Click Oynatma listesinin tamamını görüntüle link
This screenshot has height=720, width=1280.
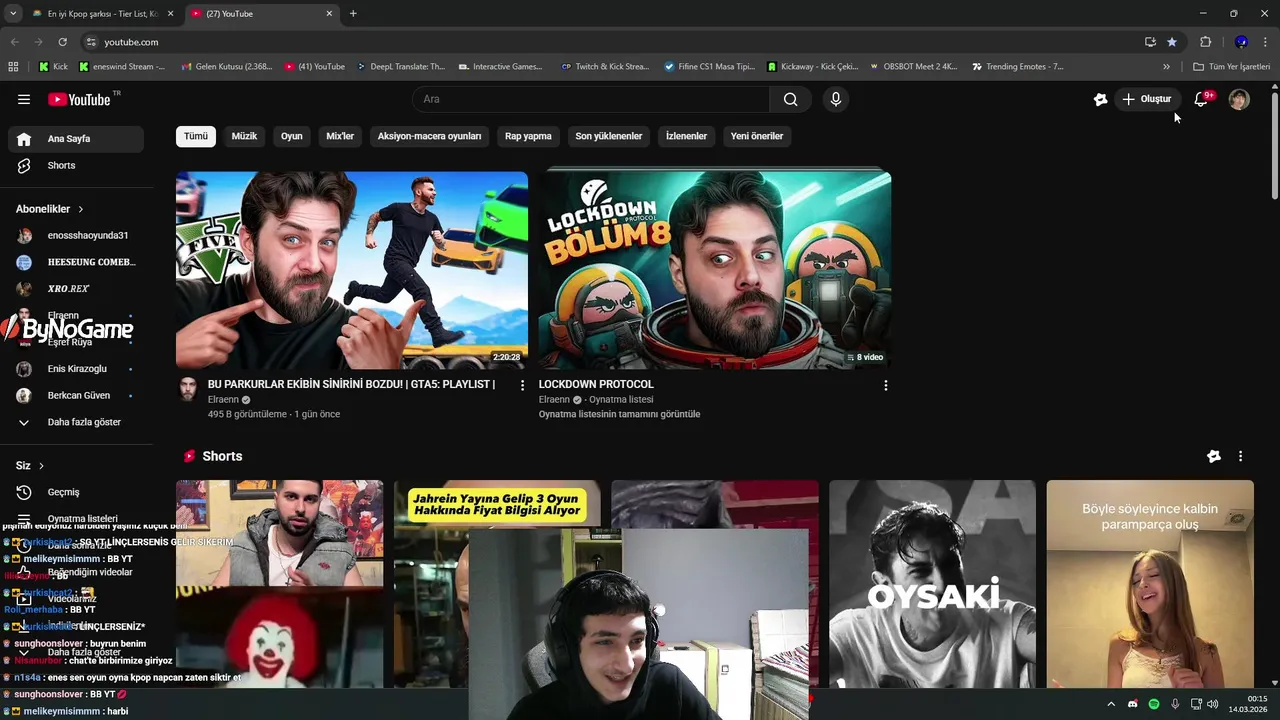tap(619, 414)
